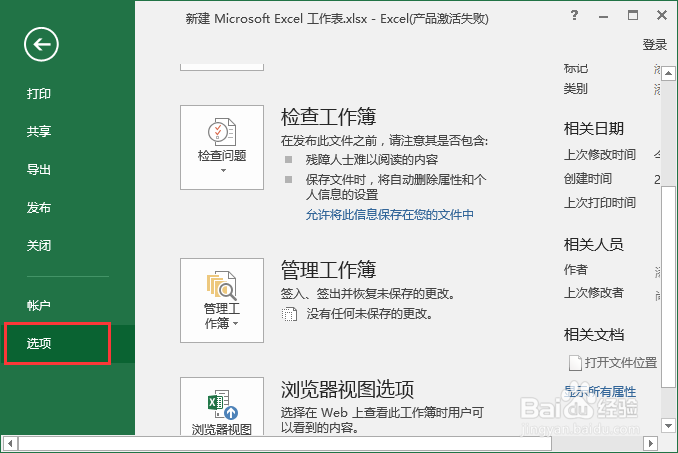Click 显示所有属性 link
This screenshot has width=678, height=453.
(600, 391)
